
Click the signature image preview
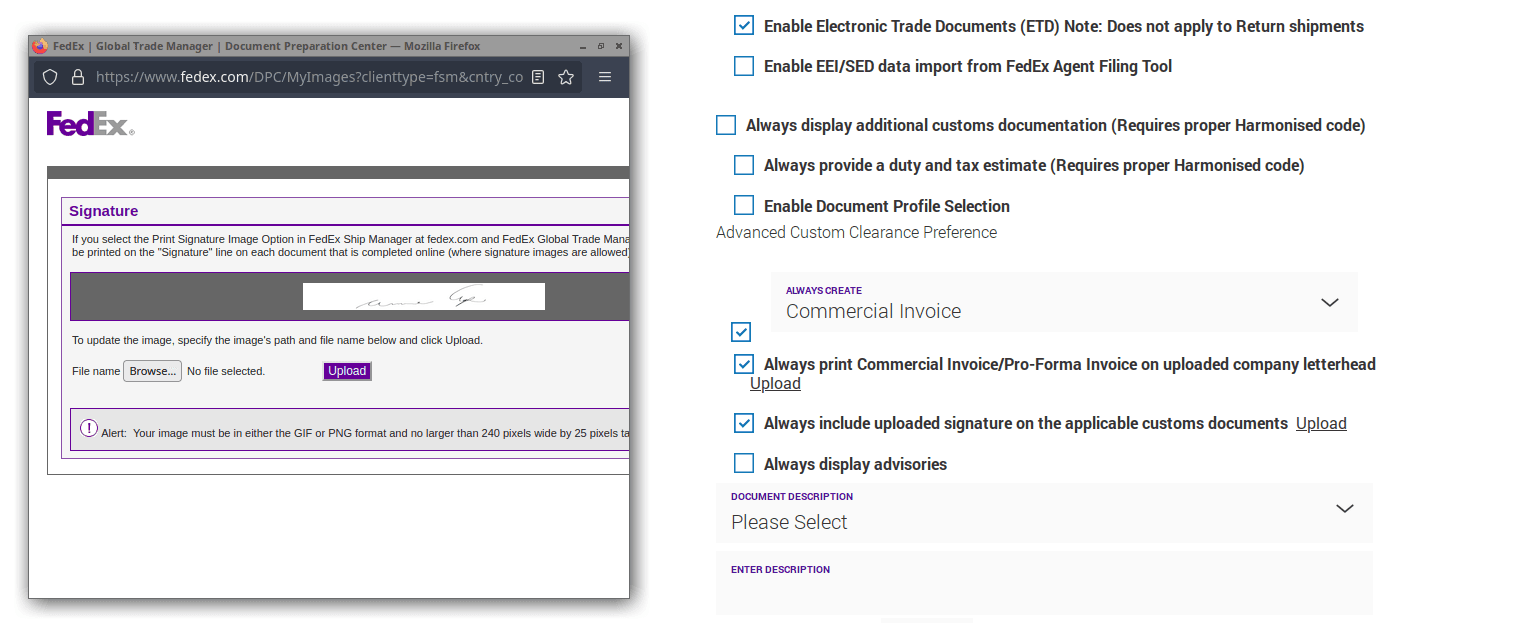tap(424, 296)
